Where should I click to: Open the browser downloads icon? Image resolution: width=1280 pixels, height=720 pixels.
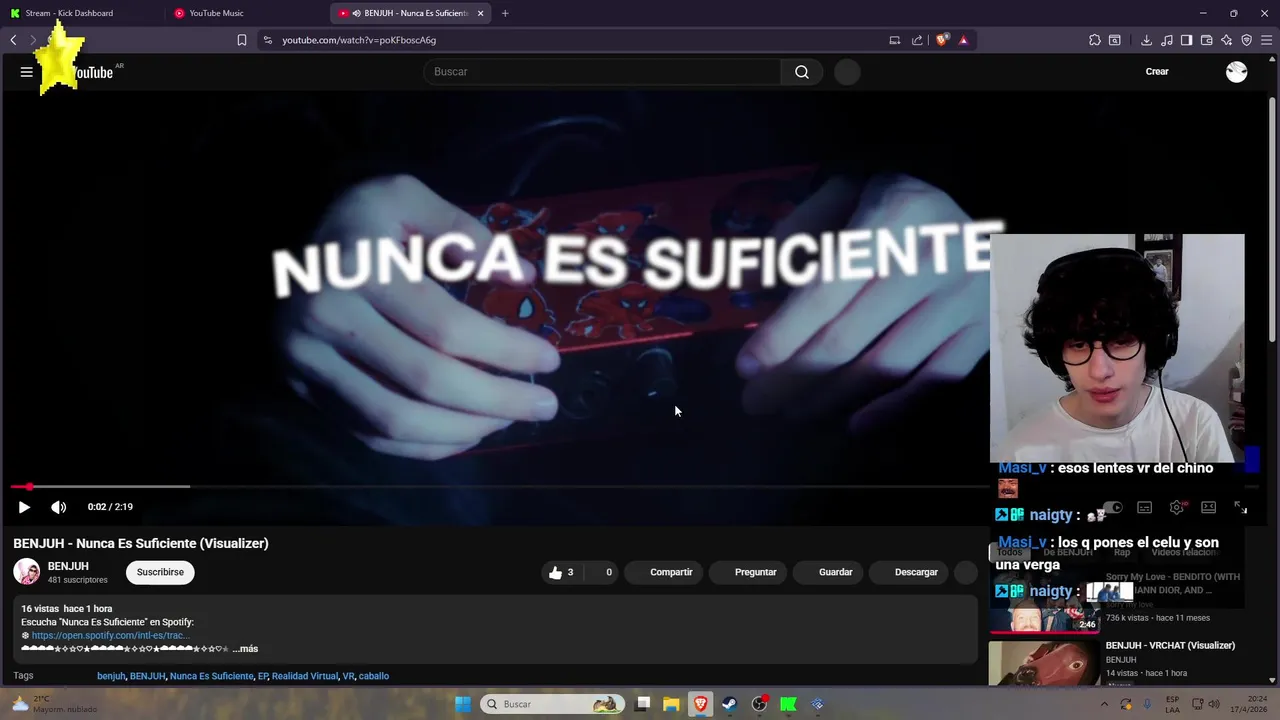pos(1146,40)
